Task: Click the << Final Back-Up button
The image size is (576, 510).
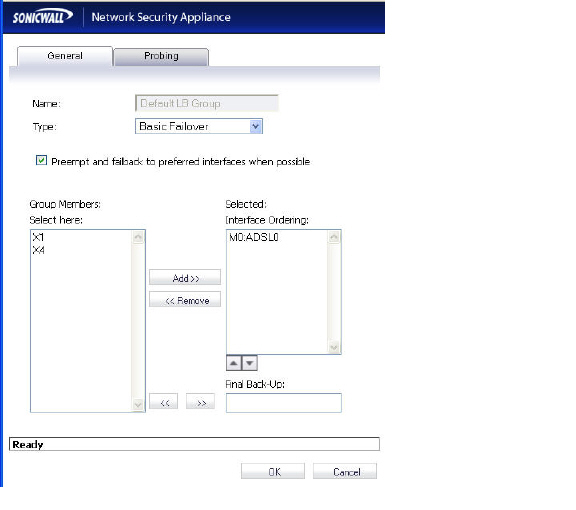Action: [x=164, y=402]
